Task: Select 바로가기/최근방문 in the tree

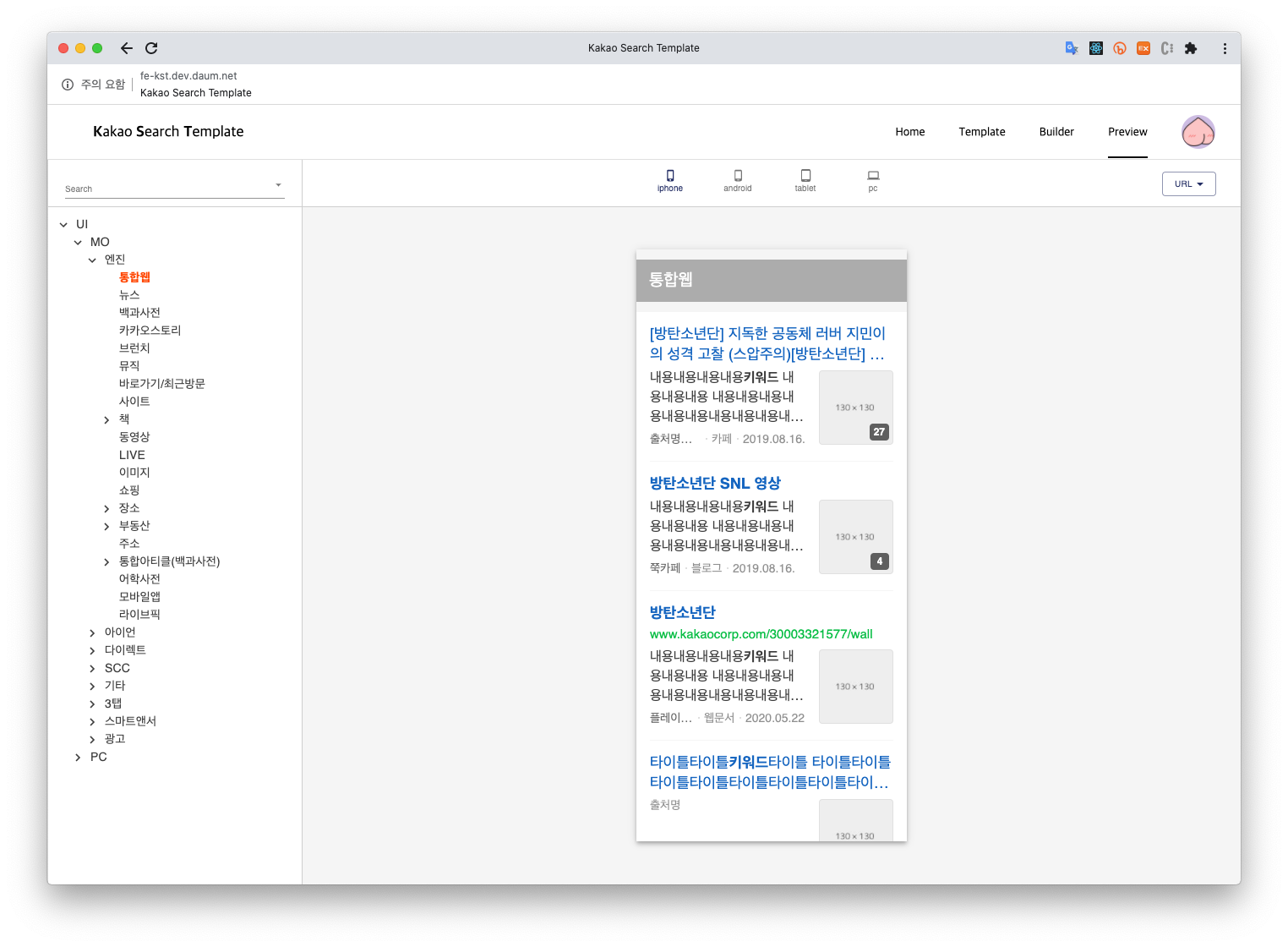Action: coord(161,384)
